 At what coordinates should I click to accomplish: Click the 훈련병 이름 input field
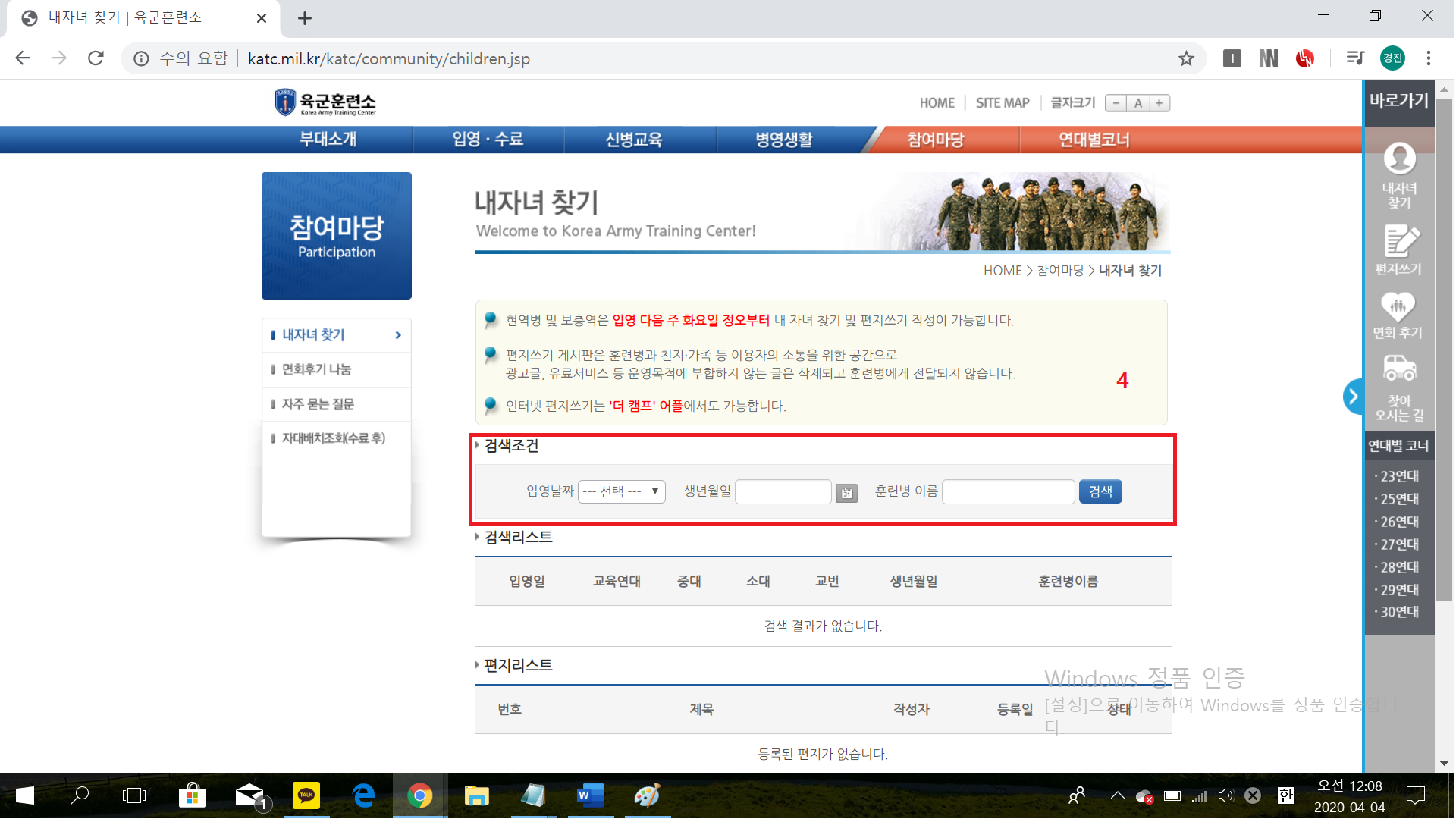click(x=1008, y=491)
